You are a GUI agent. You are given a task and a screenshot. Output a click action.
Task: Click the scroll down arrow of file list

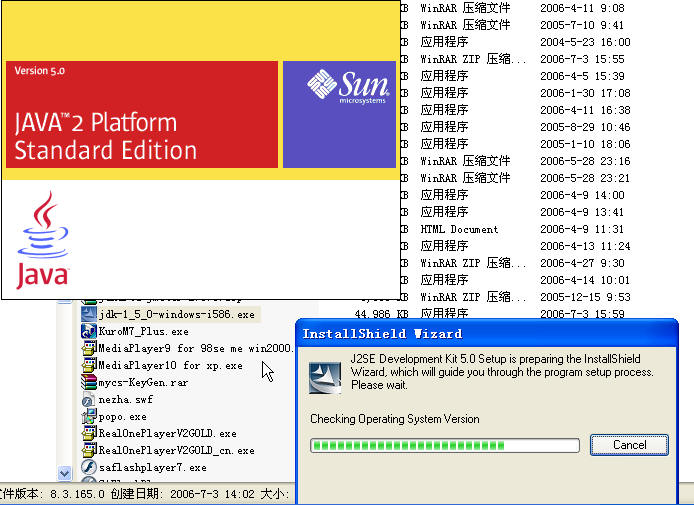click(x=64, y=473)
